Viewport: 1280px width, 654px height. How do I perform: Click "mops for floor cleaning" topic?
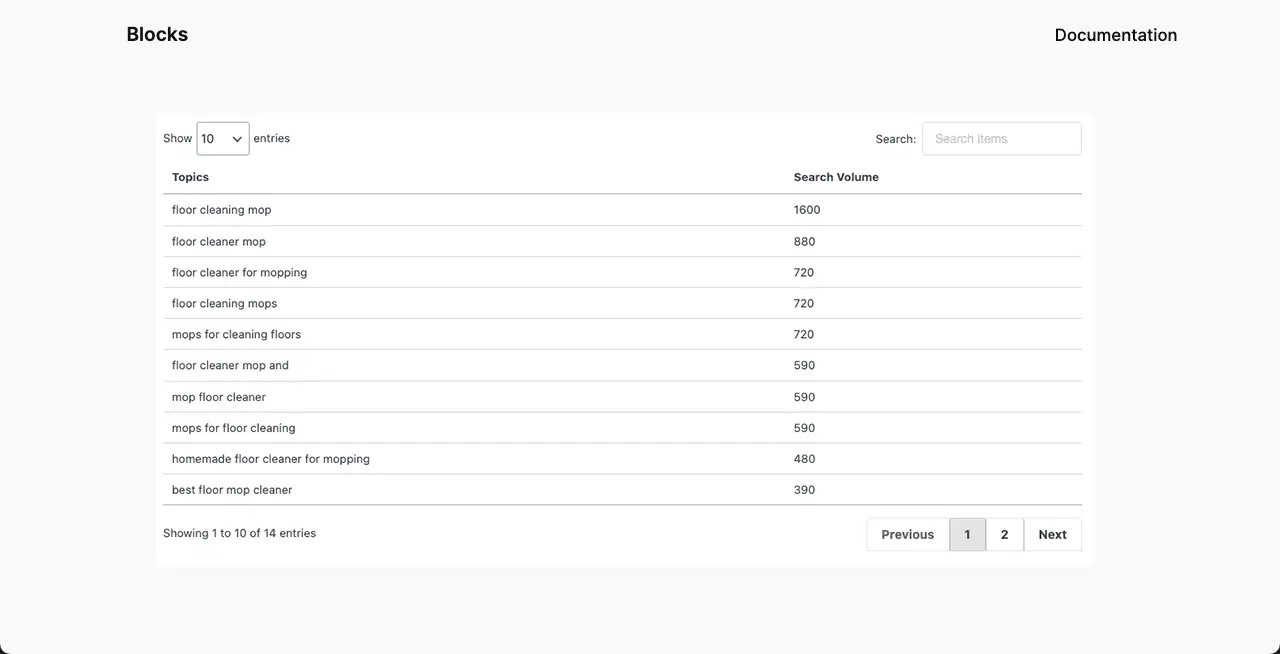233,428
